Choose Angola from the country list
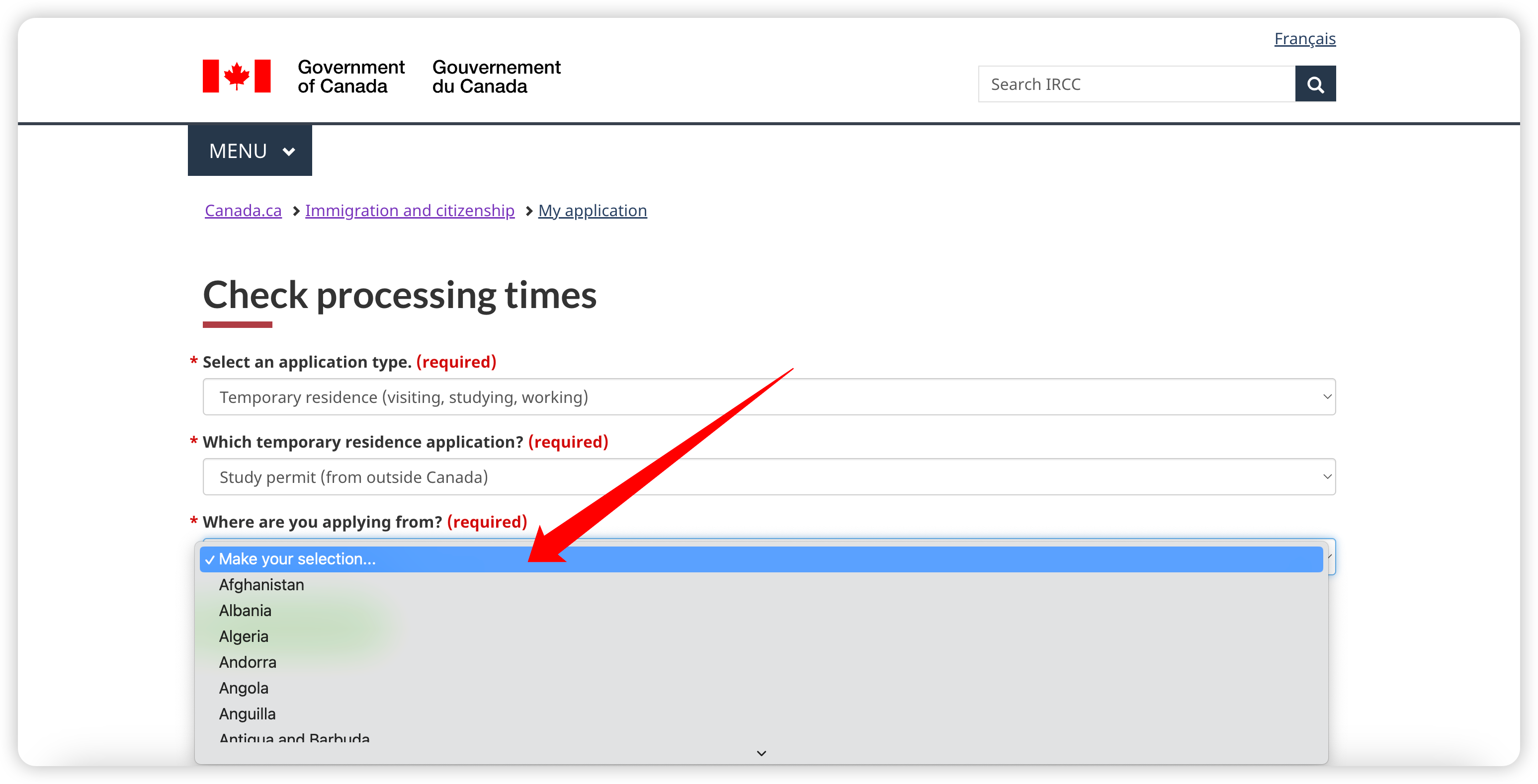The width and height of the screenshot is (1538, 784). coord(761,688)
